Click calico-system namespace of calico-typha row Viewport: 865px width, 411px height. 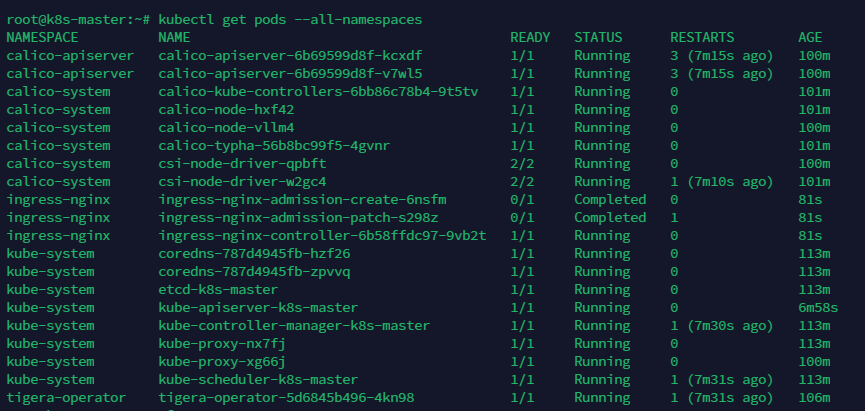(x=58, y=146)
